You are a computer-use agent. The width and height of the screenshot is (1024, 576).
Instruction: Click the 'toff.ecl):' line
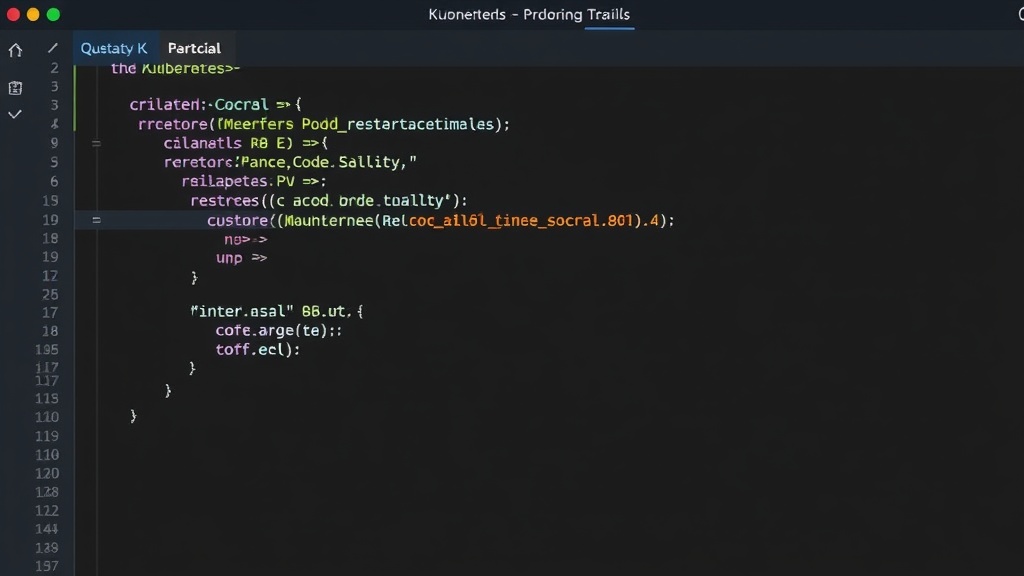(258, 349)
